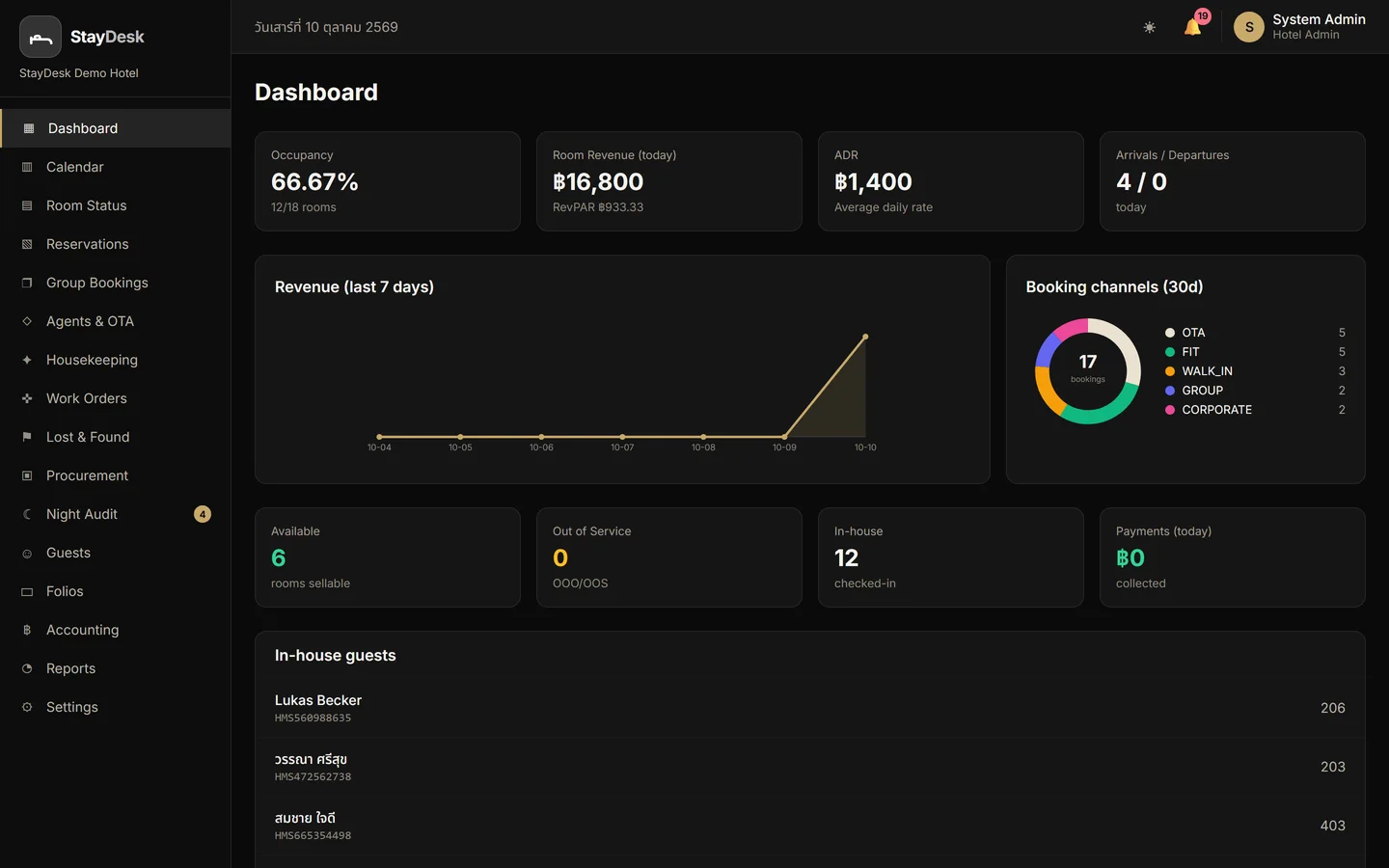The image size is (1389, 868).
Task: Click the GROUP purple legend dot
Action: click(1170, 391)
